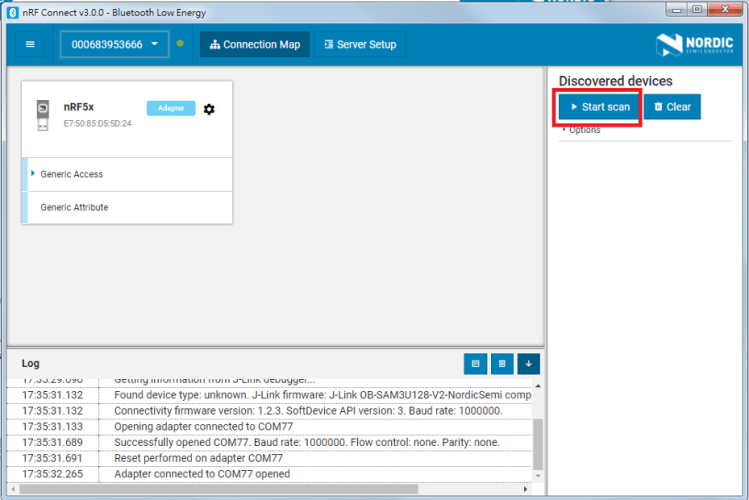Switch to the Server Setup view

(x=360, y=44)
